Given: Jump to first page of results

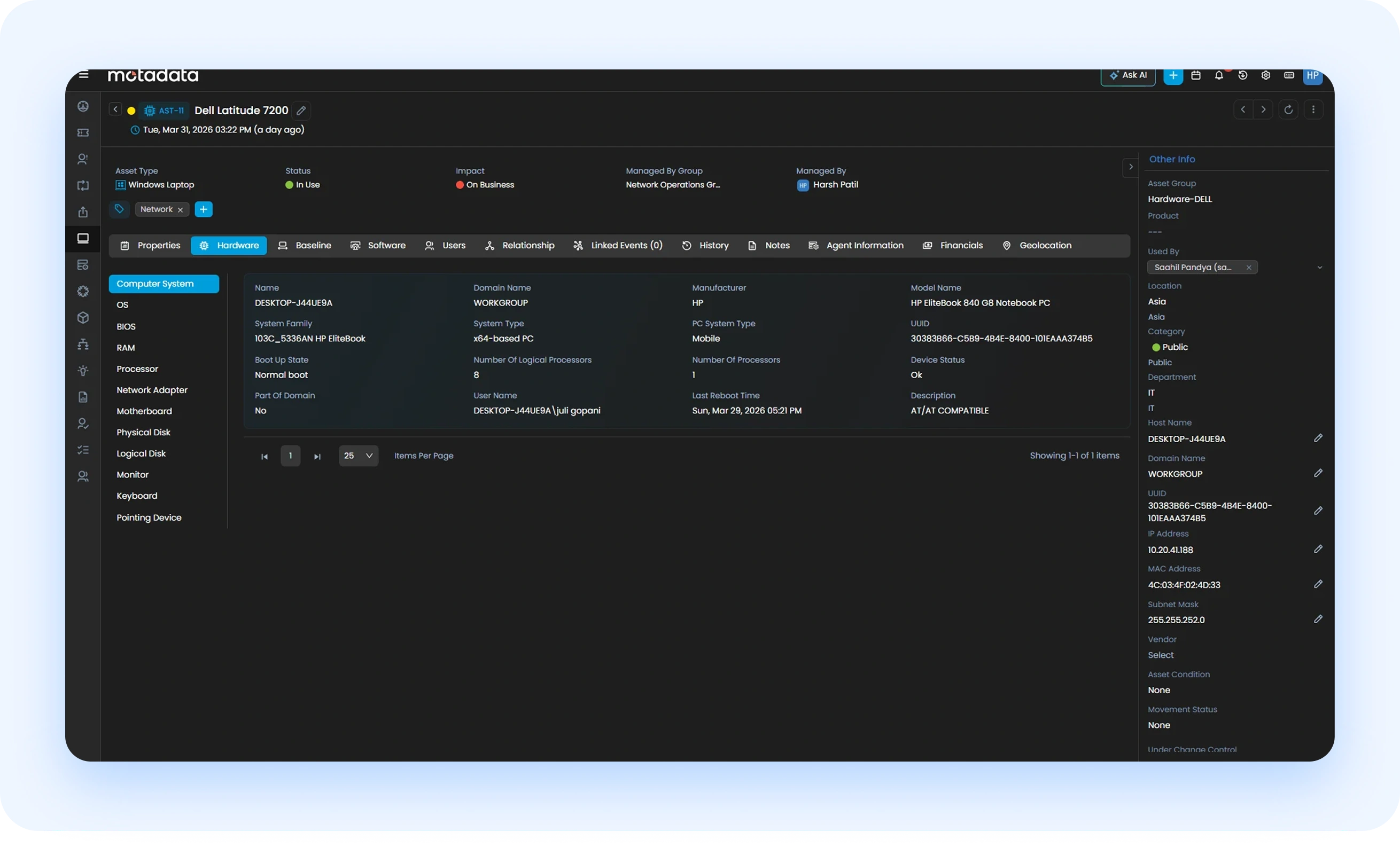Looking at the screenshot, I should coord(264,457).
